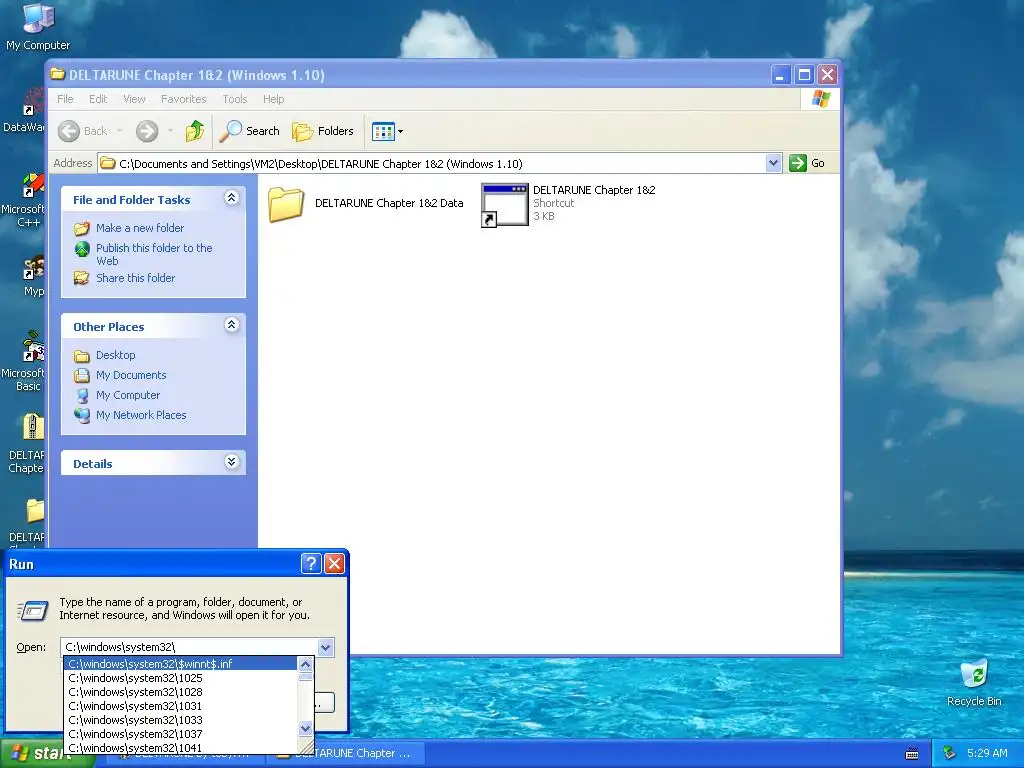
Task: Open the File menu
Action: [x=65, y=99]
